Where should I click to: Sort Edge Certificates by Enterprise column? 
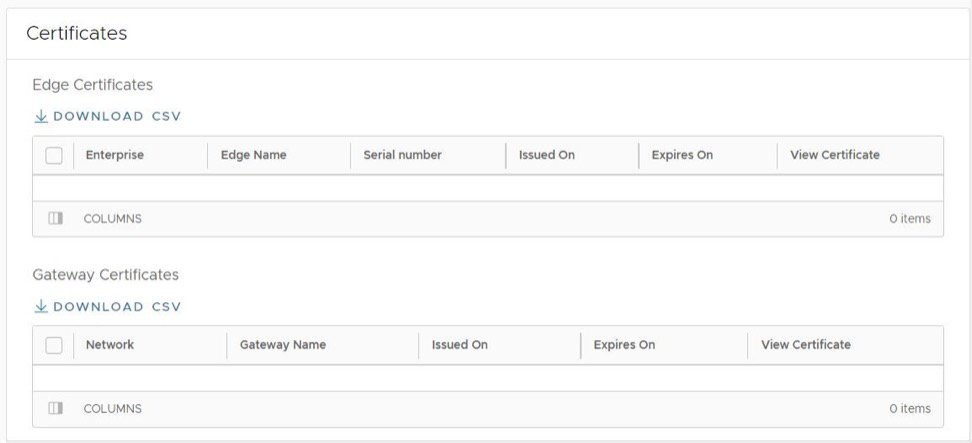click(x=116, y=155)
